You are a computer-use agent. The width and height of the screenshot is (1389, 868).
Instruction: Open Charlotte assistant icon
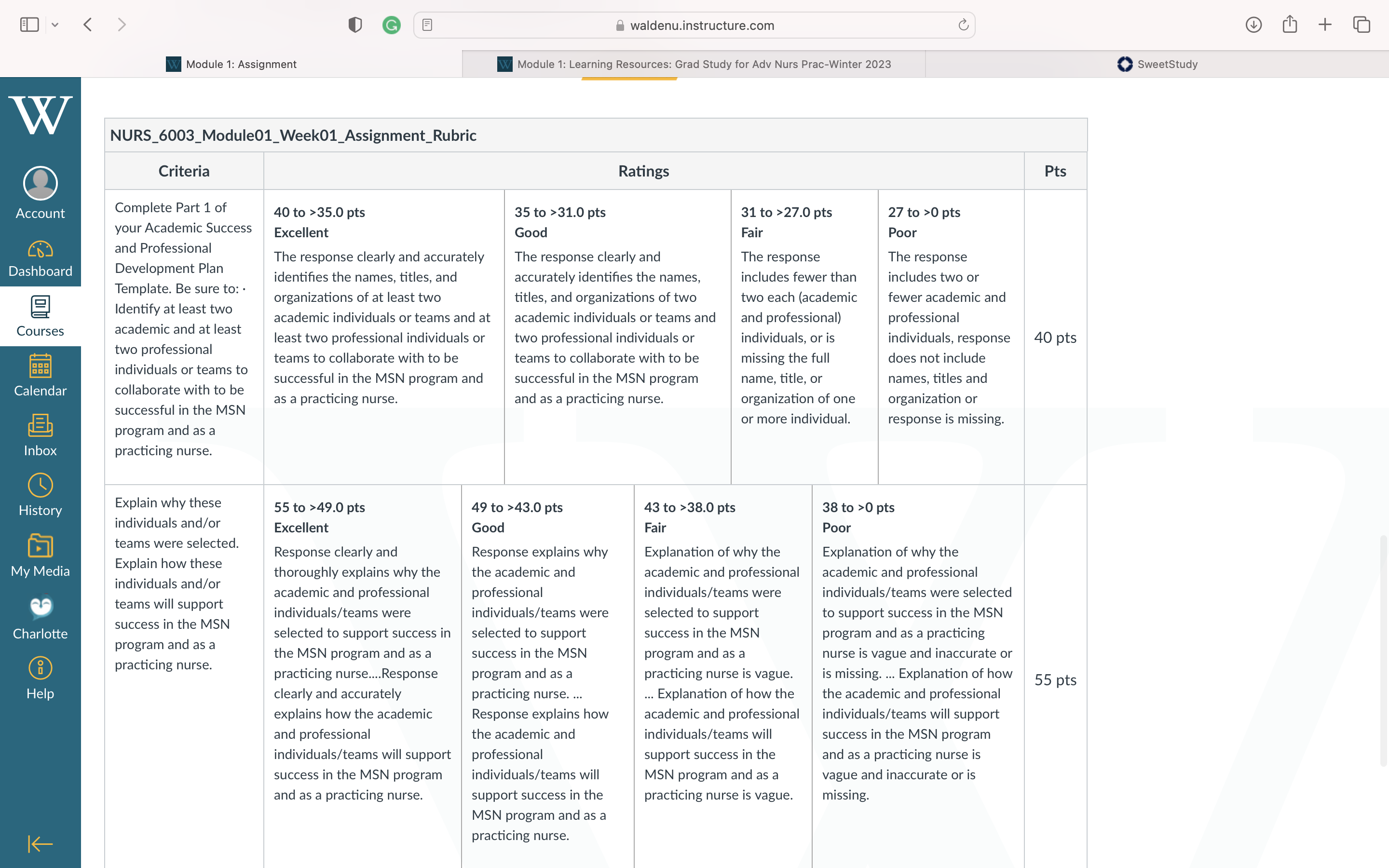(x=40, y=618)
